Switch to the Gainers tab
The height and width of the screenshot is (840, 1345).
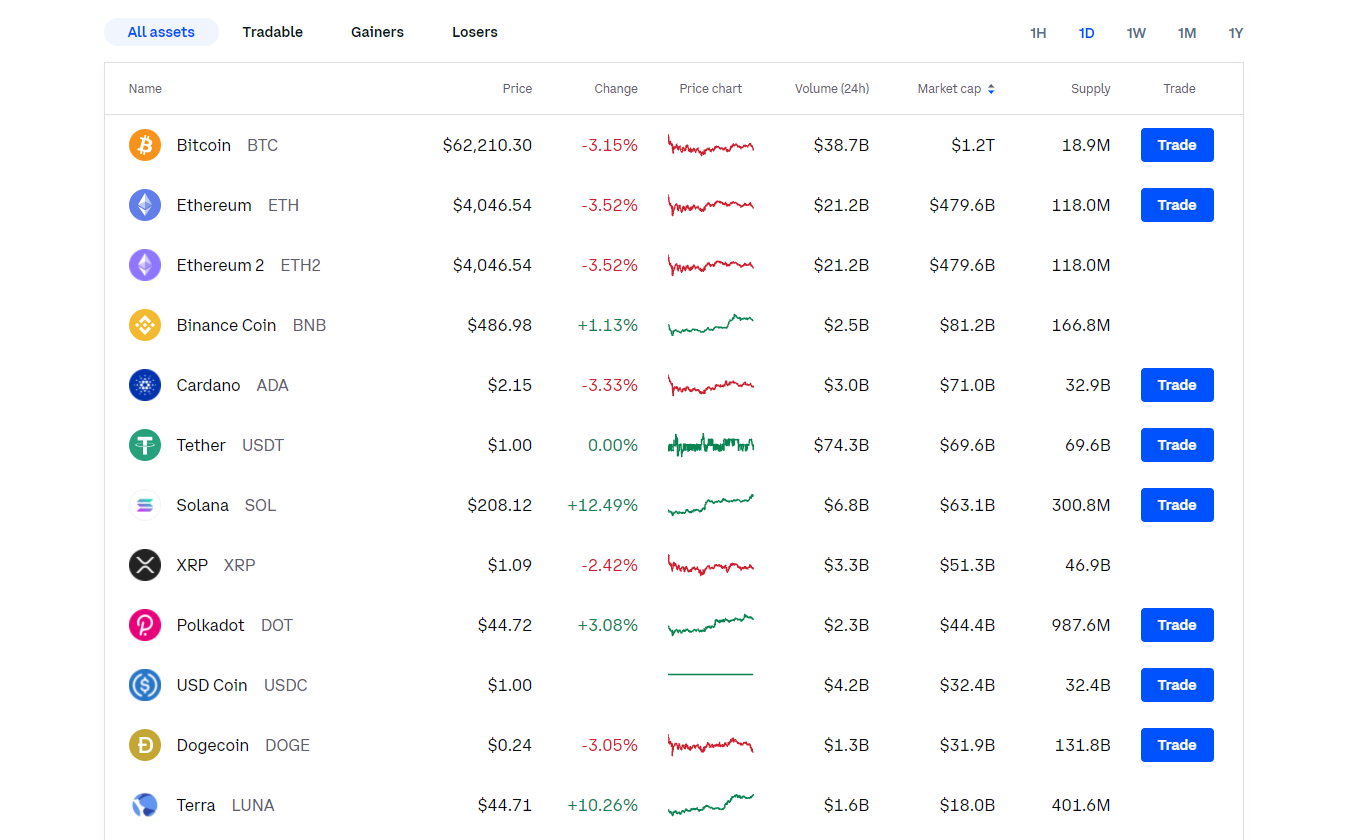pyautogui.click(x=377, y=32)
